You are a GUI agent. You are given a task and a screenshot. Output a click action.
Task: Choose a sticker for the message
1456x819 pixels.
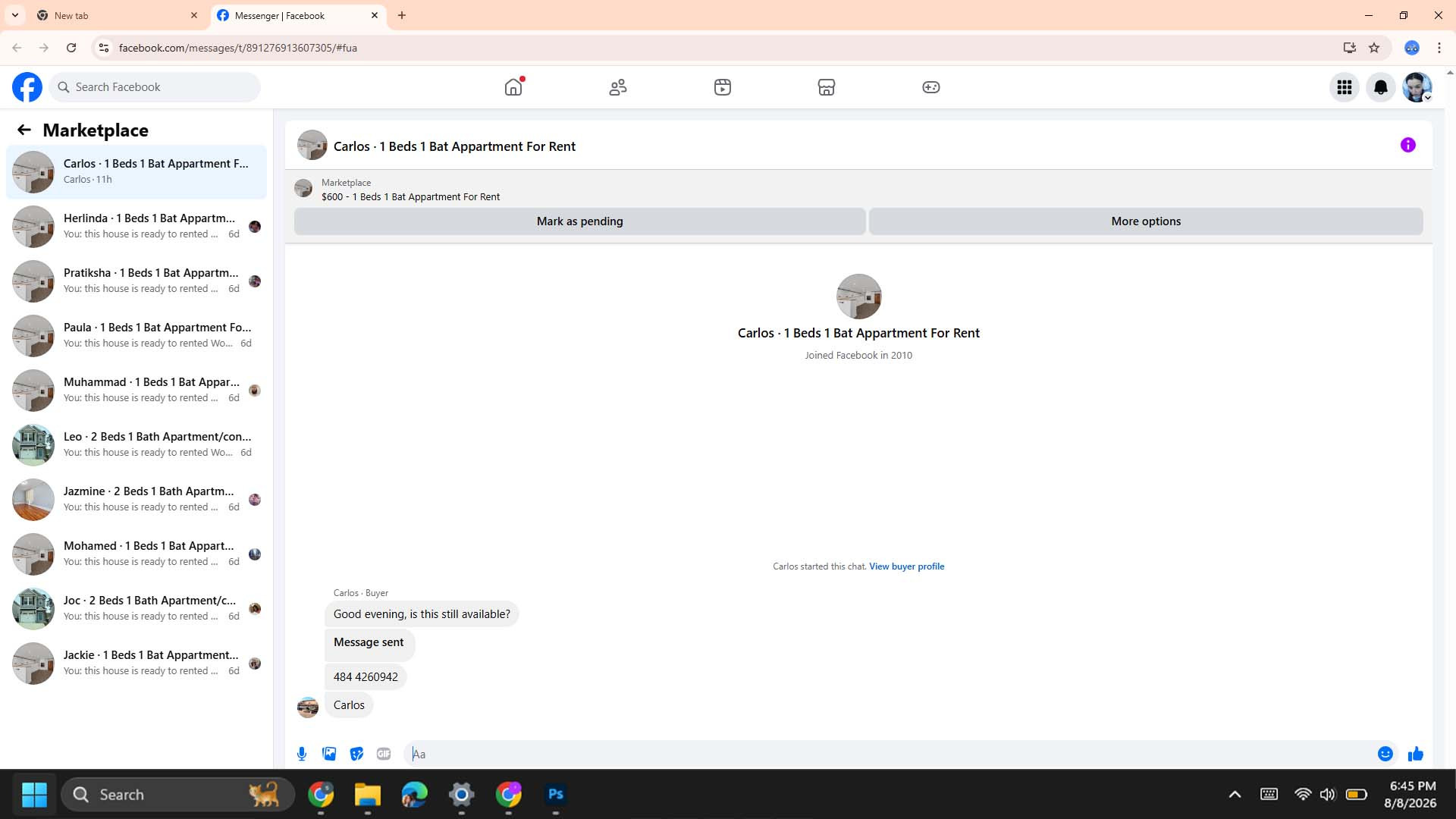(x=356, y=754)
